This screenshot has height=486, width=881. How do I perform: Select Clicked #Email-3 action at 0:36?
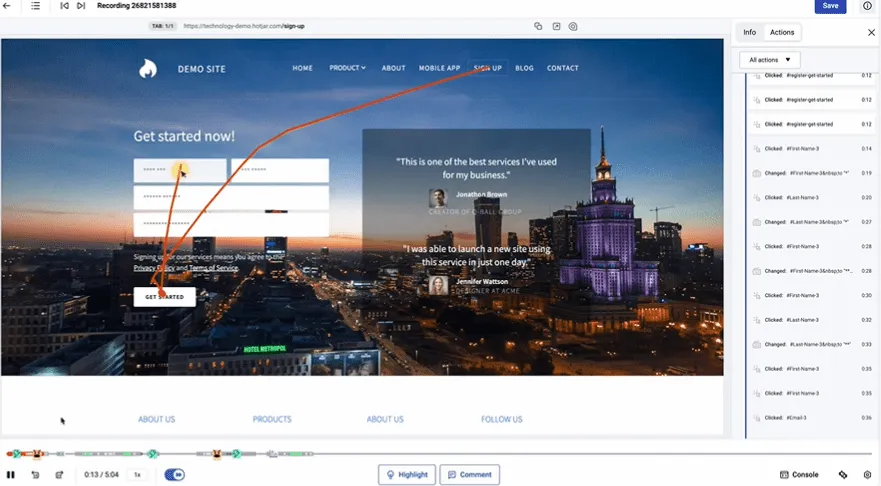coord(812,418)
